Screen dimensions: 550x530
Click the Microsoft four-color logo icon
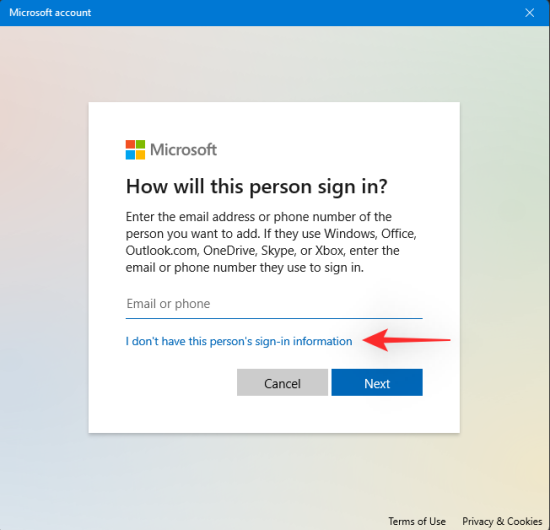[x=135, y=150]
